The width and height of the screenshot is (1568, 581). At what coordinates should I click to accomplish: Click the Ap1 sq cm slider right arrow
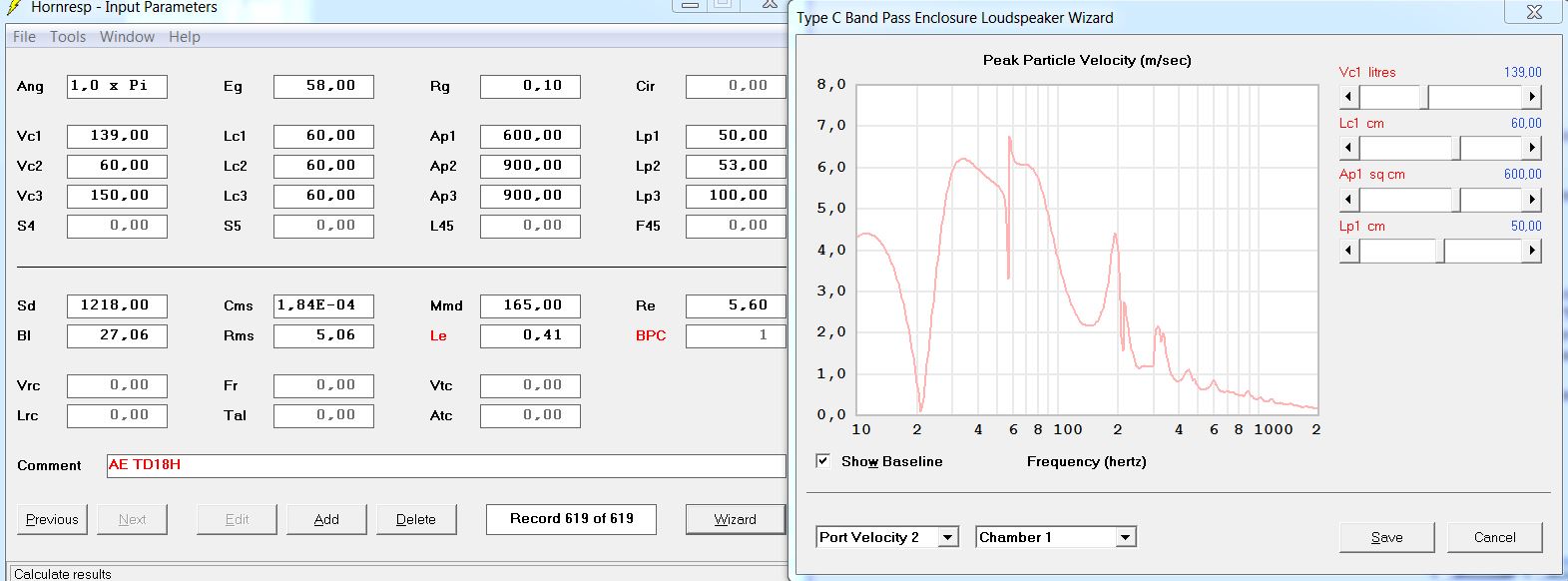pos(1532,200)
